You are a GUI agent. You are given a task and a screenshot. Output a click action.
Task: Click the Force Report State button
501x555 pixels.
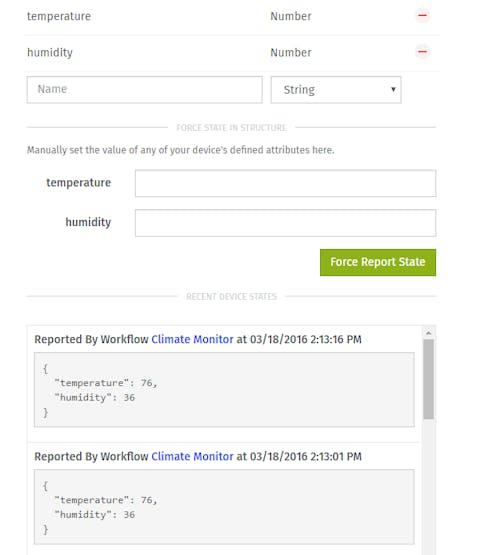tap(378, 262)
